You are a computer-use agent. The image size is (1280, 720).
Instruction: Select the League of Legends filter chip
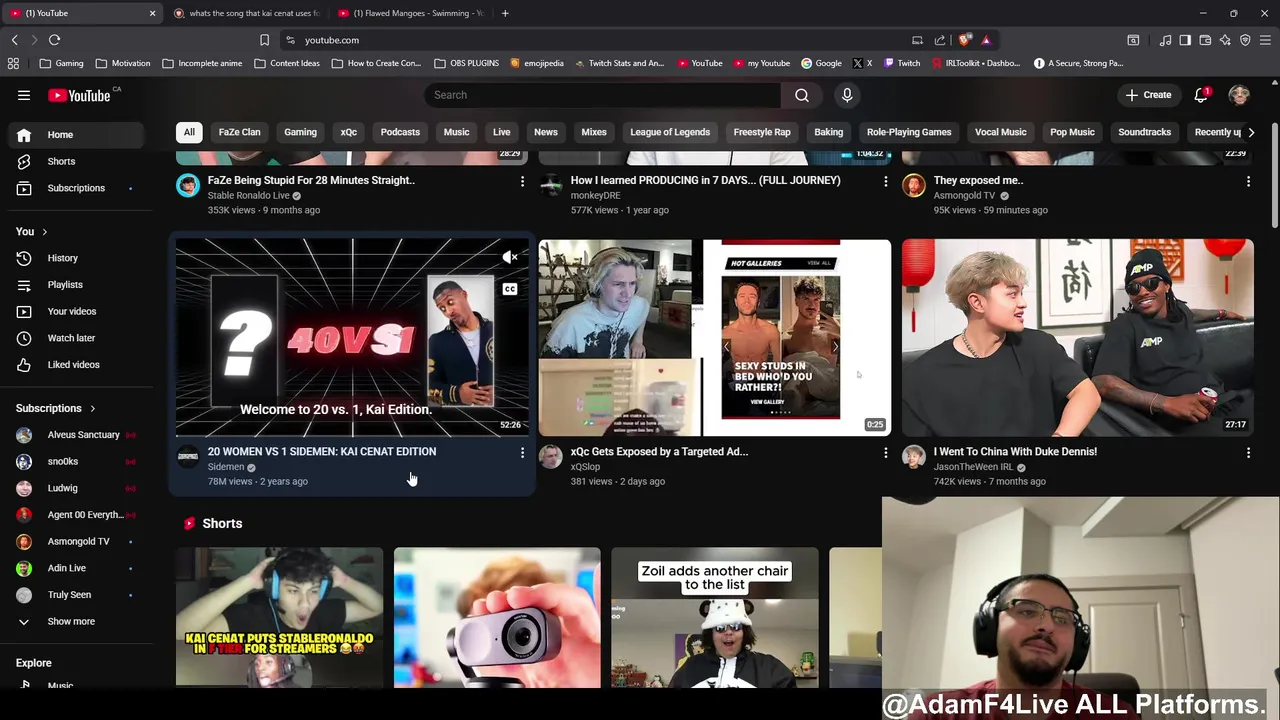670,132
